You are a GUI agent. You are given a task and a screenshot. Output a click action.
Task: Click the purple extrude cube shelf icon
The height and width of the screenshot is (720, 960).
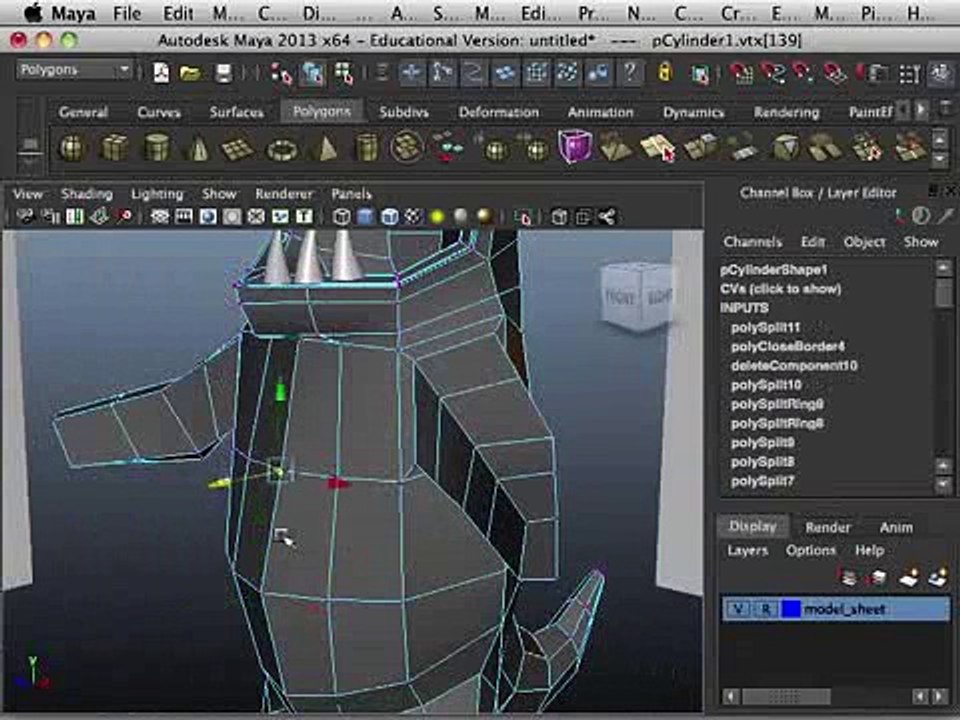click(574, 147)
